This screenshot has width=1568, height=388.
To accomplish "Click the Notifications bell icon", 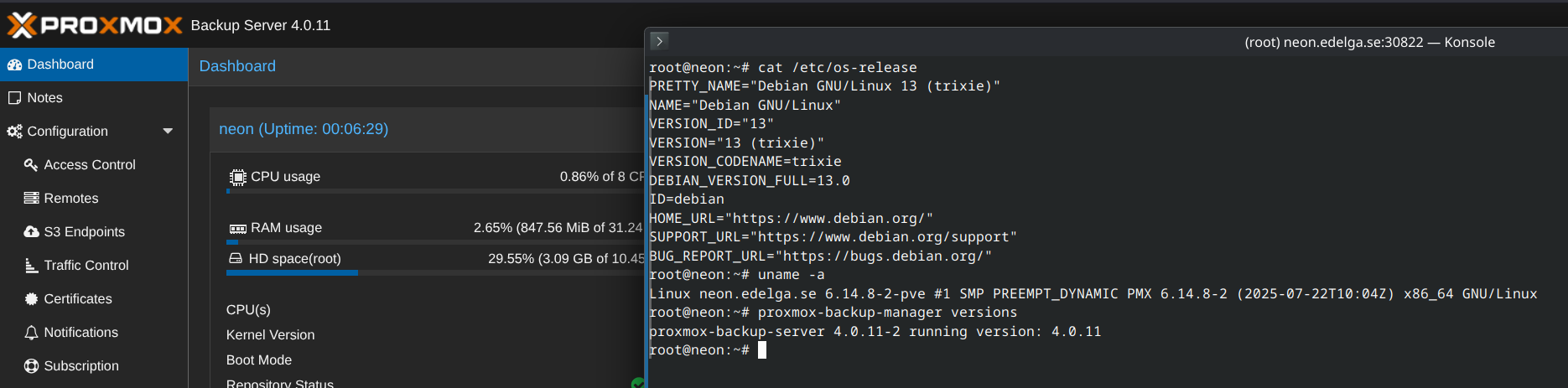I will point(31,333).
